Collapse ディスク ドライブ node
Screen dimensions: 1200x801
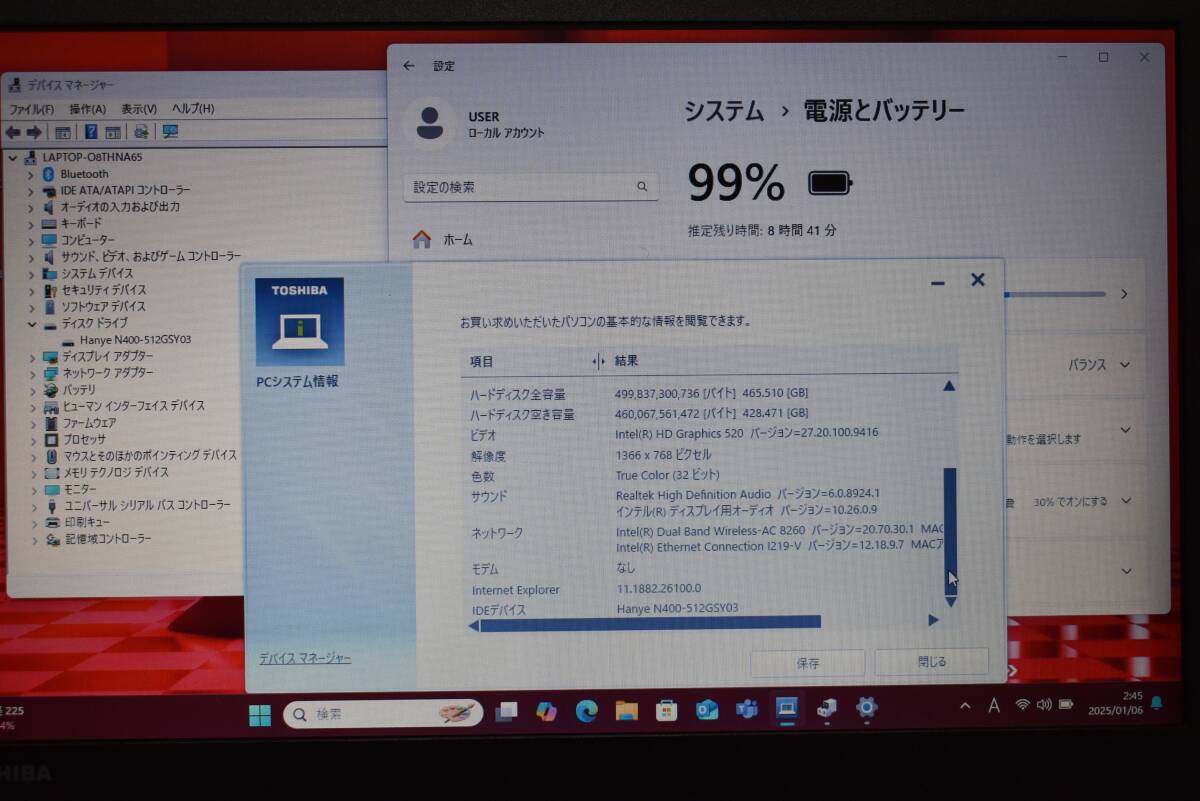[x=31, y=324]
